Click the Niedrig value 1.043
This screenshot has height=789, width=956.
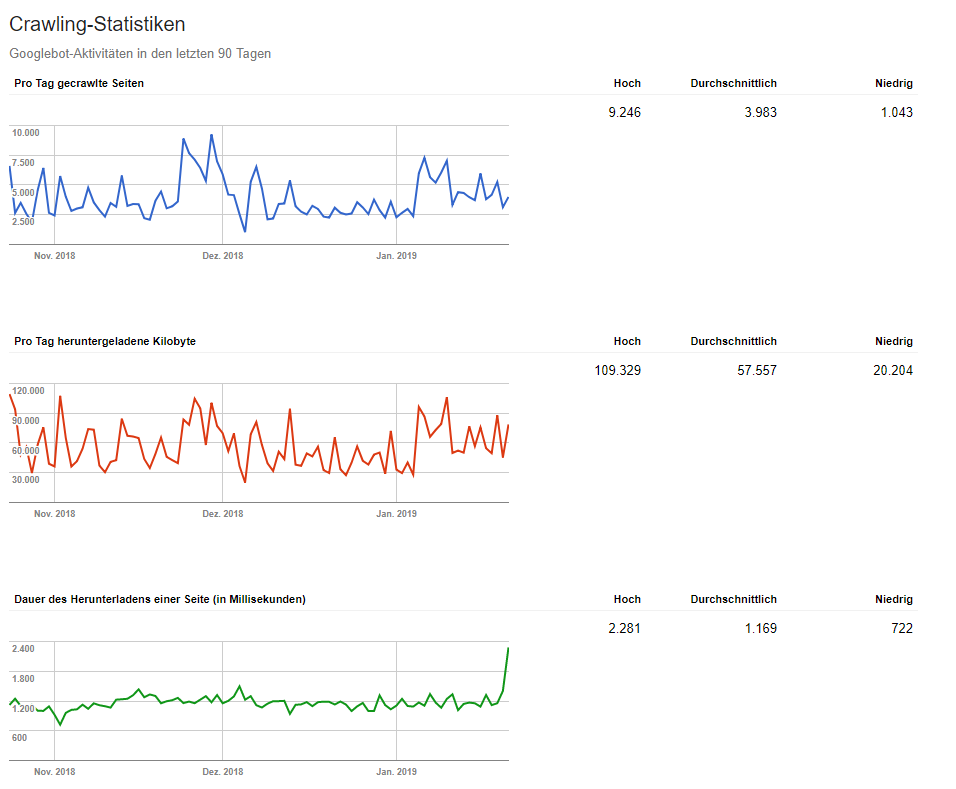point(898,112)
